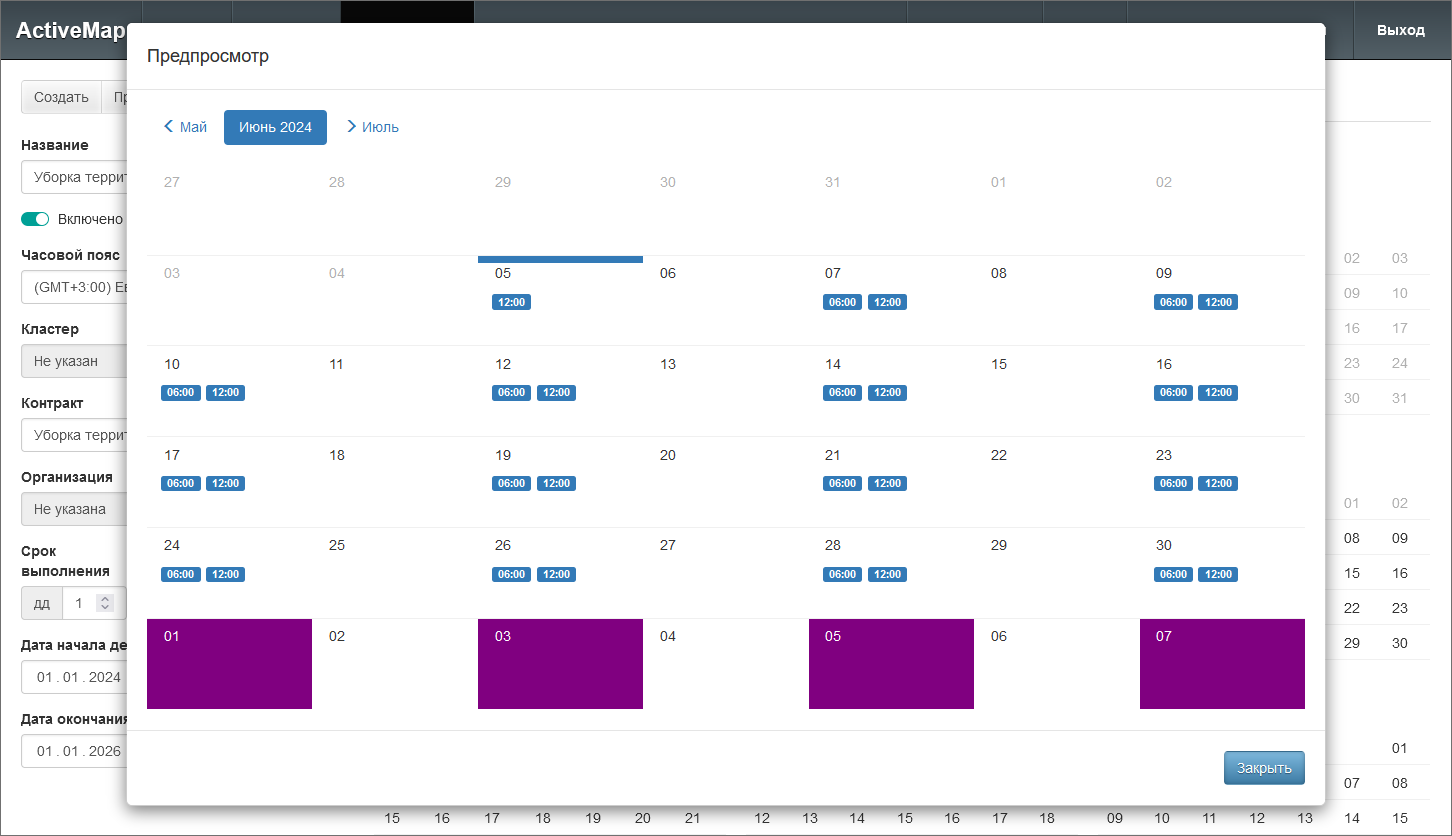Image resolution: width=1452 pixels, height=836 pixels.
Task: Click 06:00 badge on June 28
Action: tap(842, 575)
